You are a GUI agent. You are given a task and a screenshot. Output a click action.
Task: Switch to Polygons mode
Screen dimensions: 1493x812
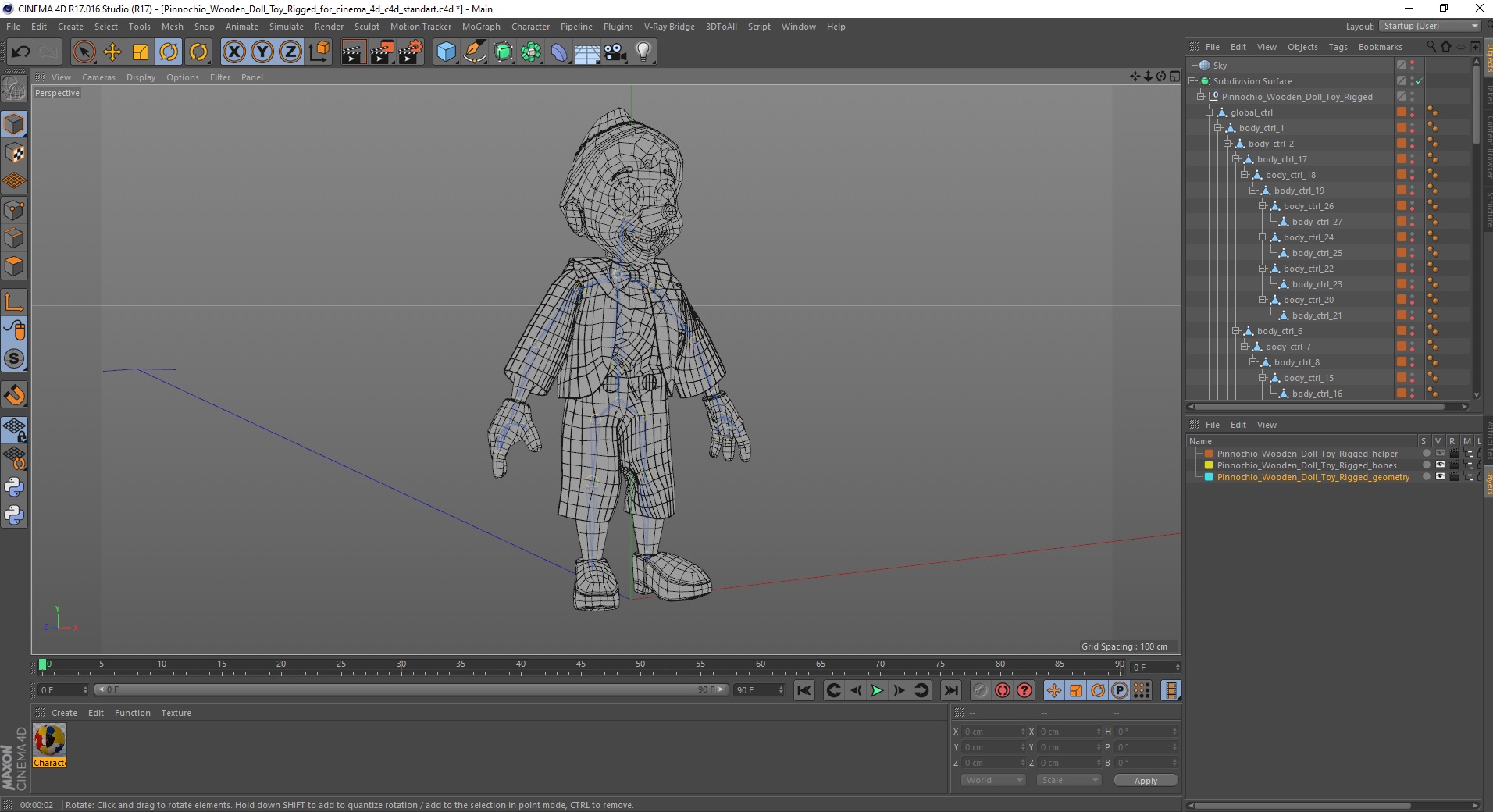click(x=14, y=266)
